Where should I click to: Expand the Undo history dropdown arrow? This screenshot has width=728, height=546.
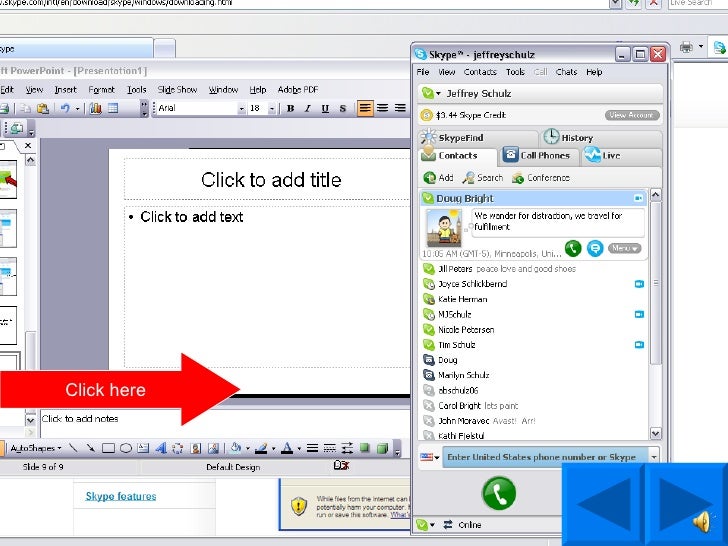tap(78, 109)
